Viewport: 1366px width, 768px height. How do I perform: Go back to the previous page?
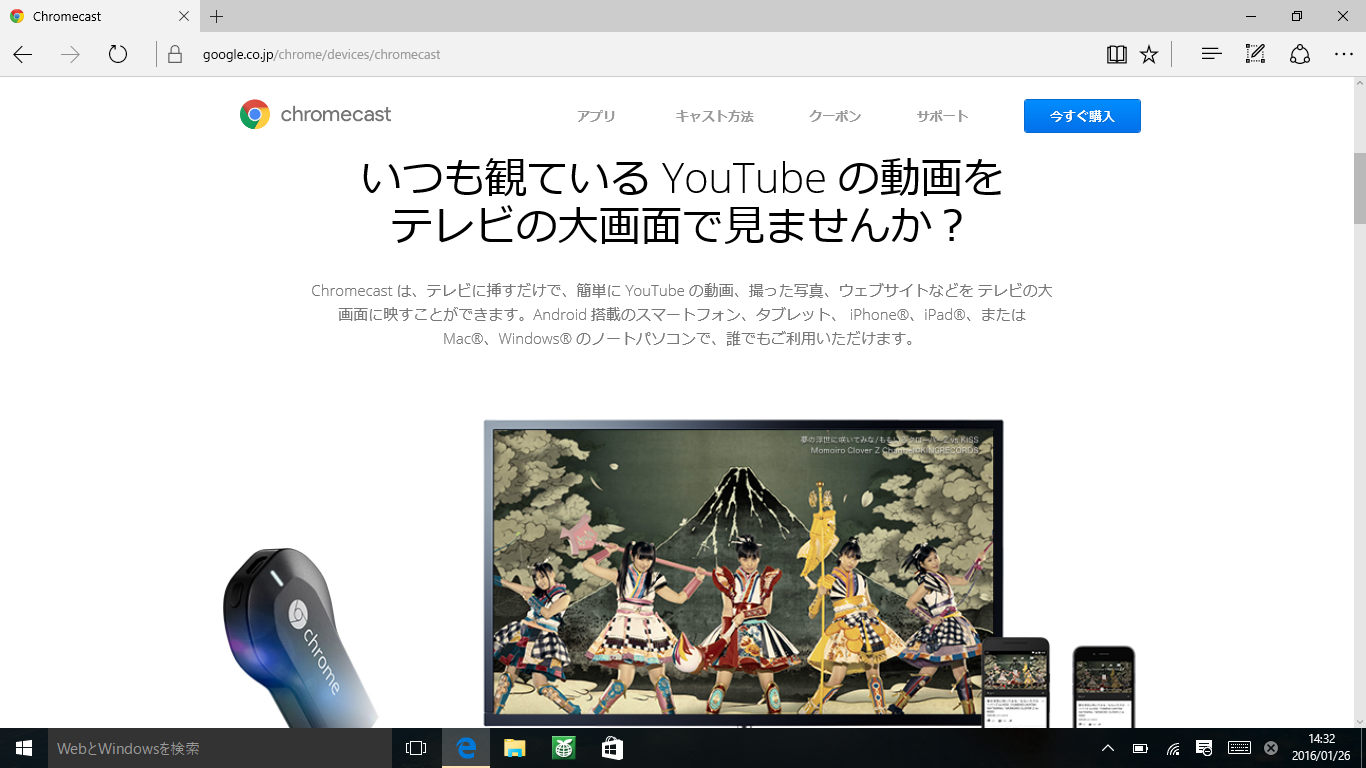point(23,55)
